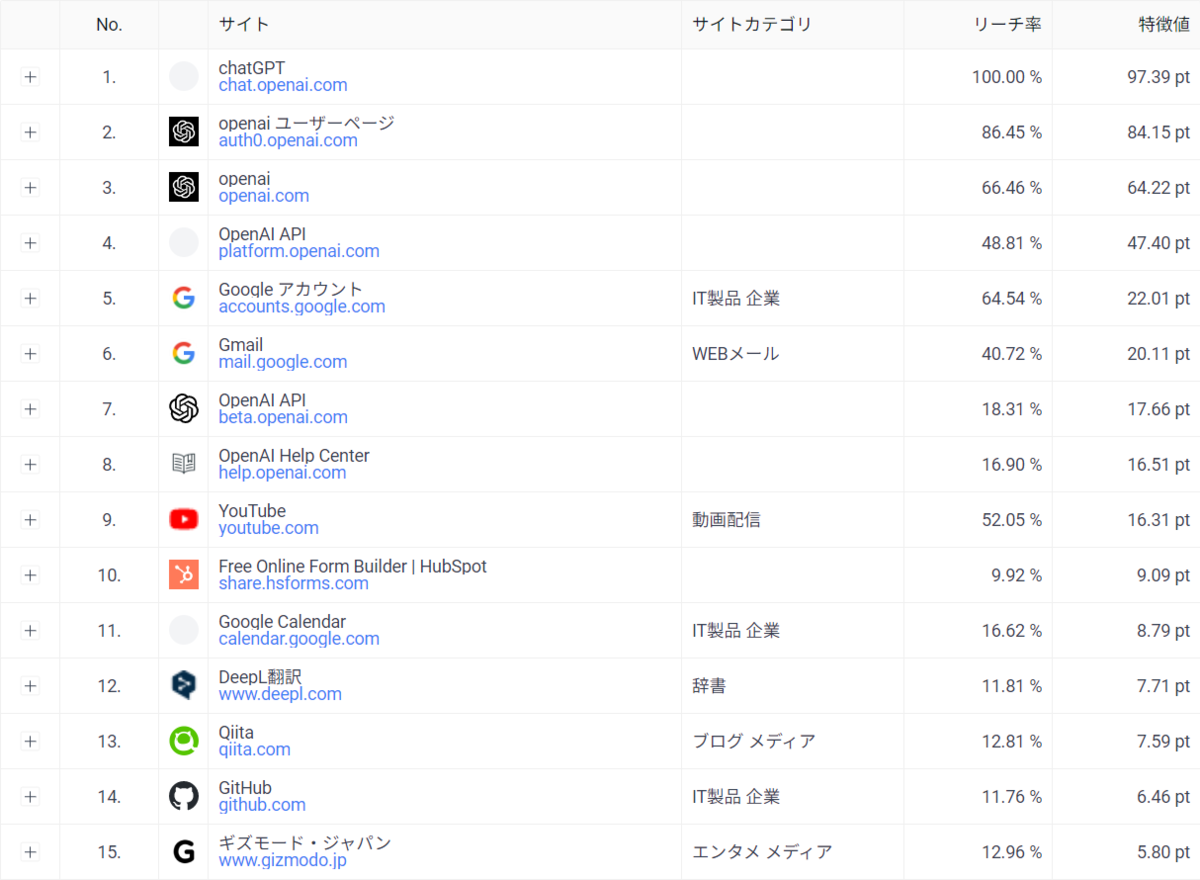Open the calendar.google.com link
1200x880 pixels.
299,639
